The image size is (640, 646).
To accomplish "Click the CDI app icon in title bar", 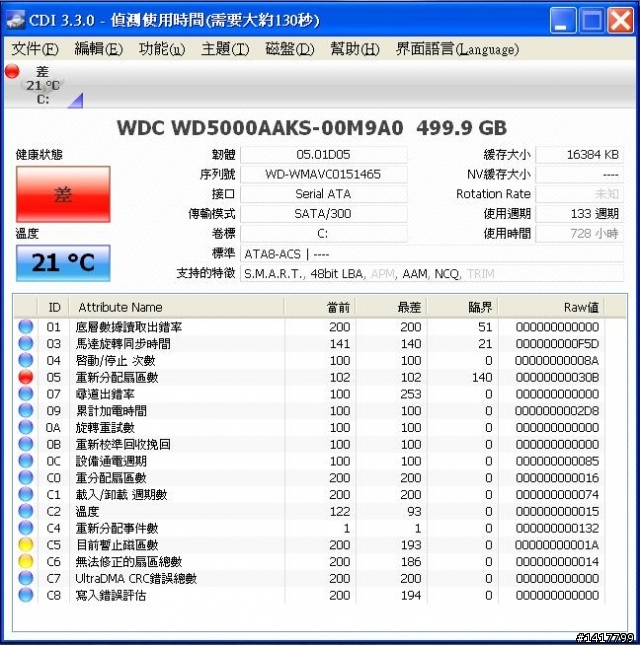I will click(15, 20).
